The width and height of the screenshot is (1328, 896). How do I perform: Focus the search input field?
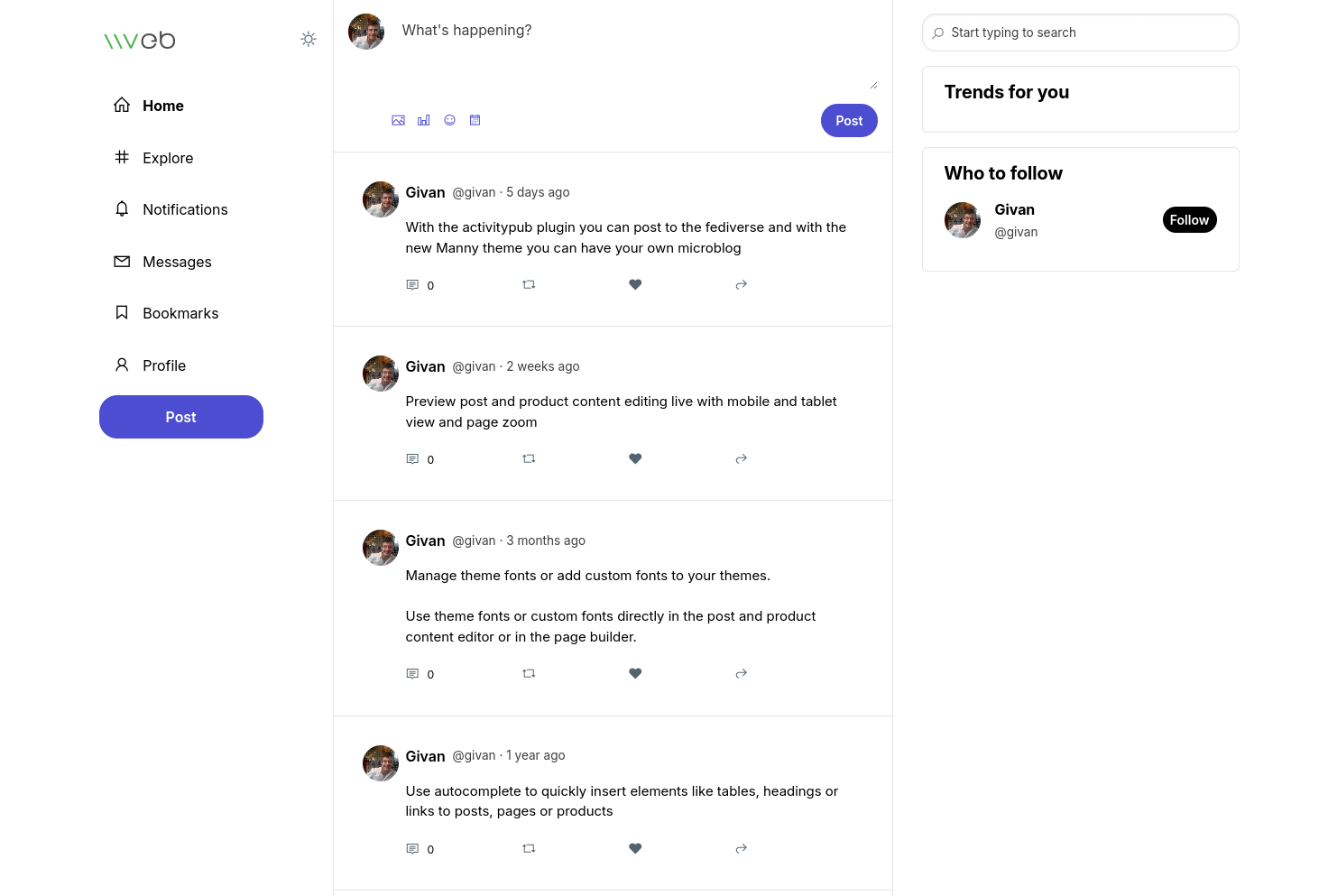tap(1087, 32)
